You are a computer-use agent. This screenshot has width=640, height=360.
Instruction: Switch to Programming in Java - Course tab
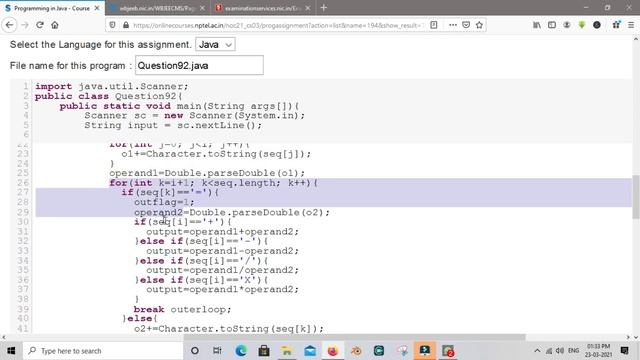[x=51, y=8]
